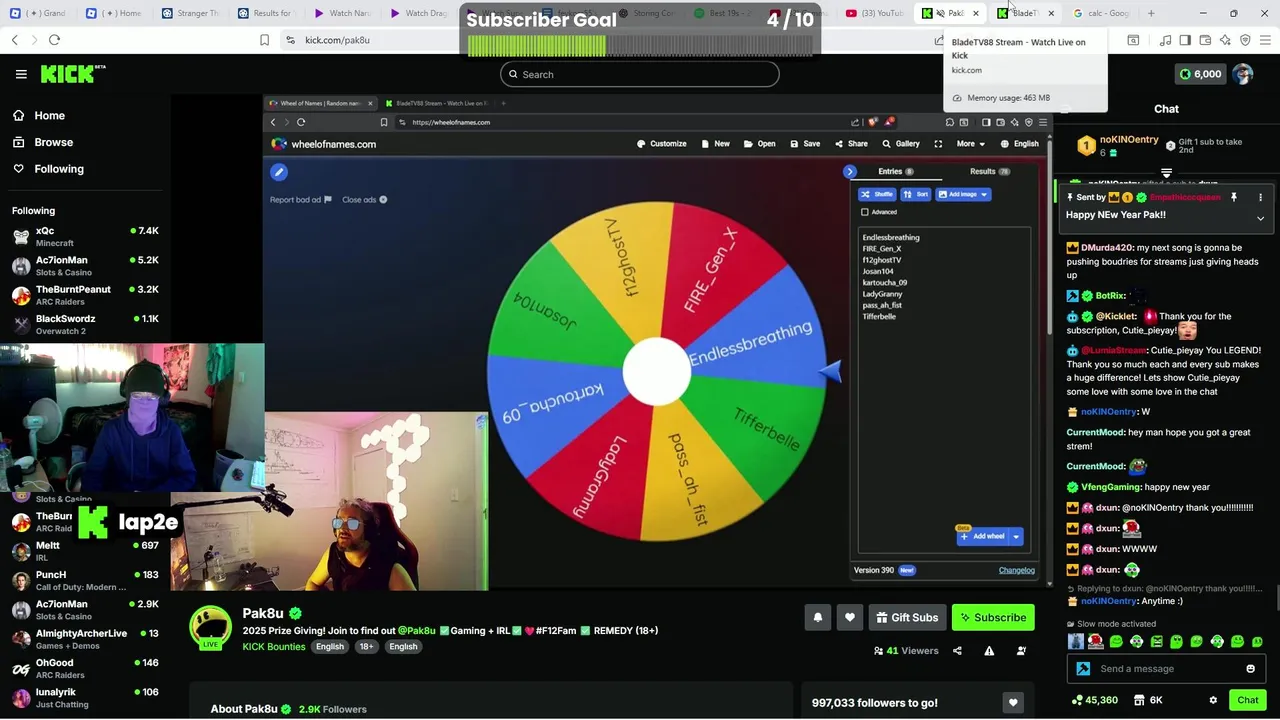1280x720 pixels.
Task: Open the browser main menu icon
Action: [x=1265, y=40]
